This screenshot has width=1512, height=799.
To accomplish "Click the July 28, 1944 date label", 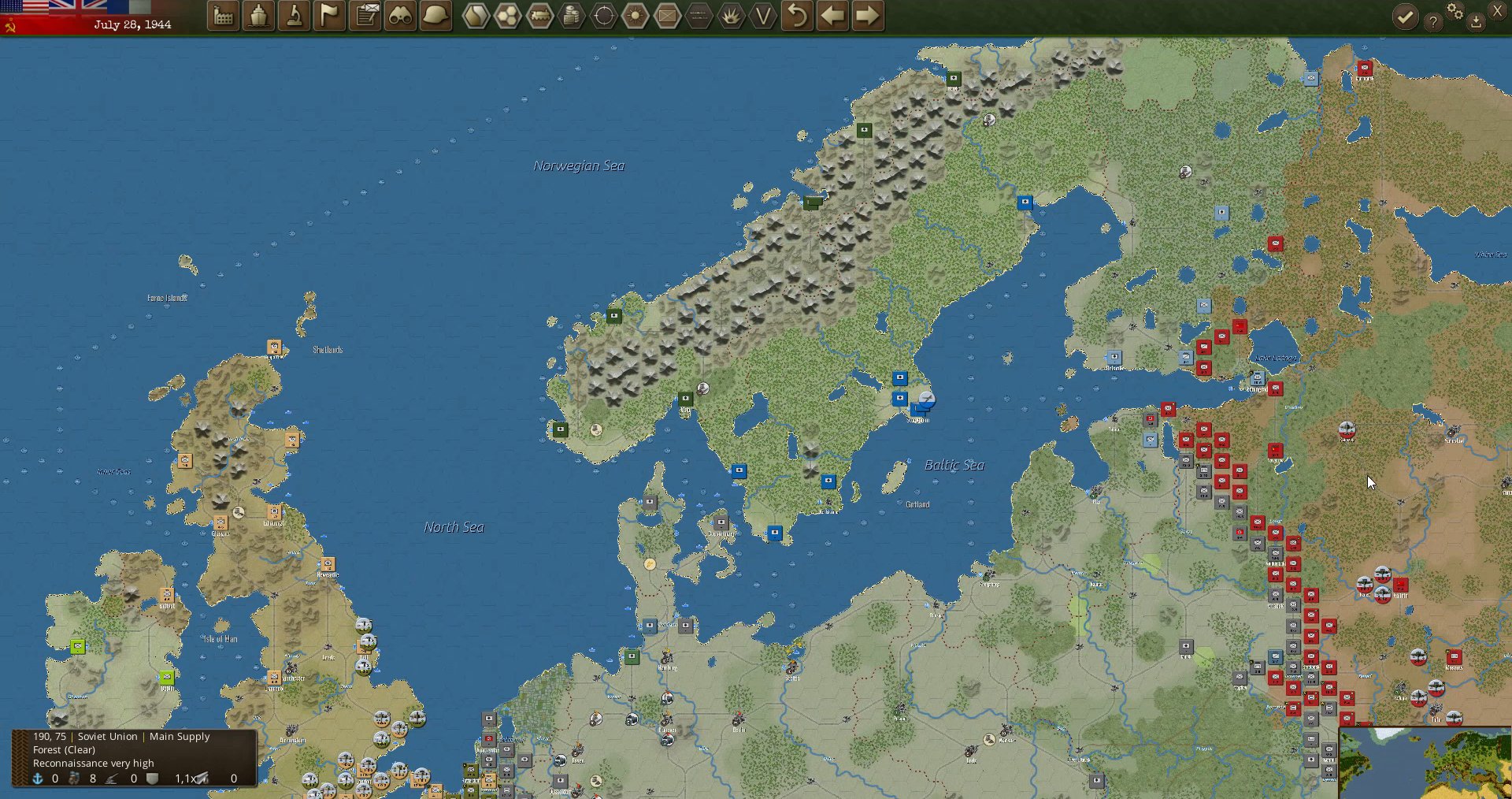I will pyautogui.click(x=132, y=24).
